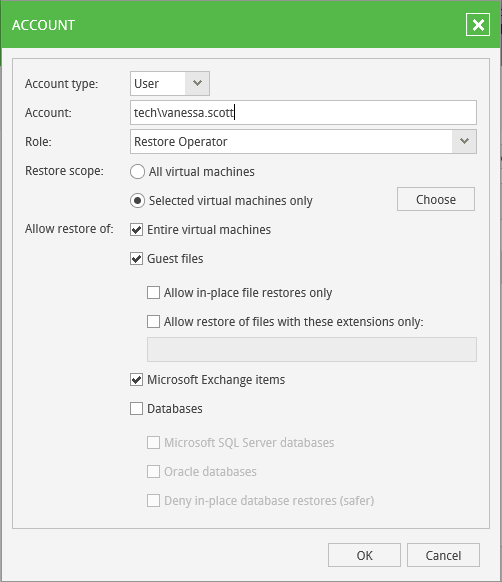Enable the Databases checkbox
Viewport: 502px width, 582px height.
pos(136,409)
